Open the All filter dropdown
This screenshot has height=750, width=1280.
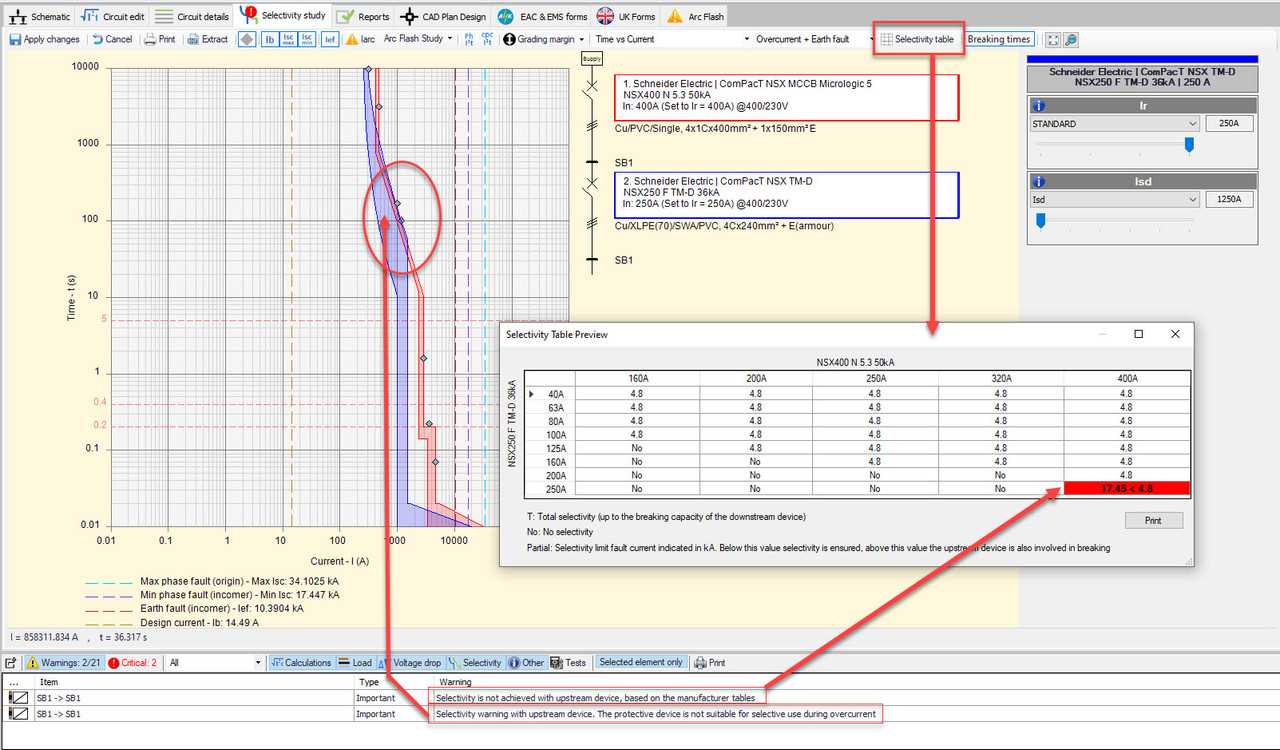[215, 663]
